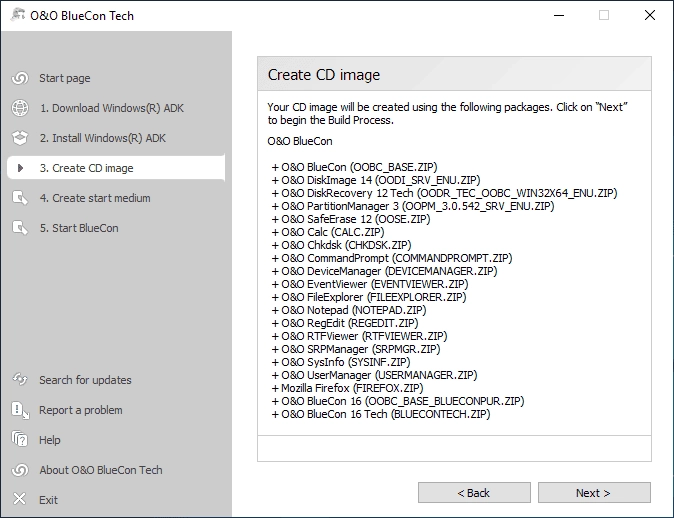This screenshot has height=518, width=674.
Task: Click the O&O Chkdsk (CHKDSK.ZIP) line
Action: (x=342, y=245)
